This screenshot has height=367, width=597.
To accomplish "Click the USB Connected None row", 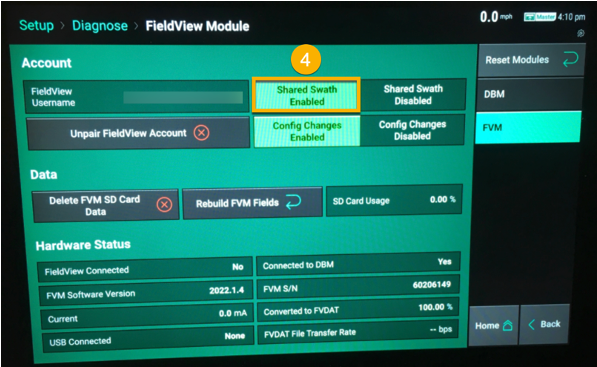I will point(148,339).
